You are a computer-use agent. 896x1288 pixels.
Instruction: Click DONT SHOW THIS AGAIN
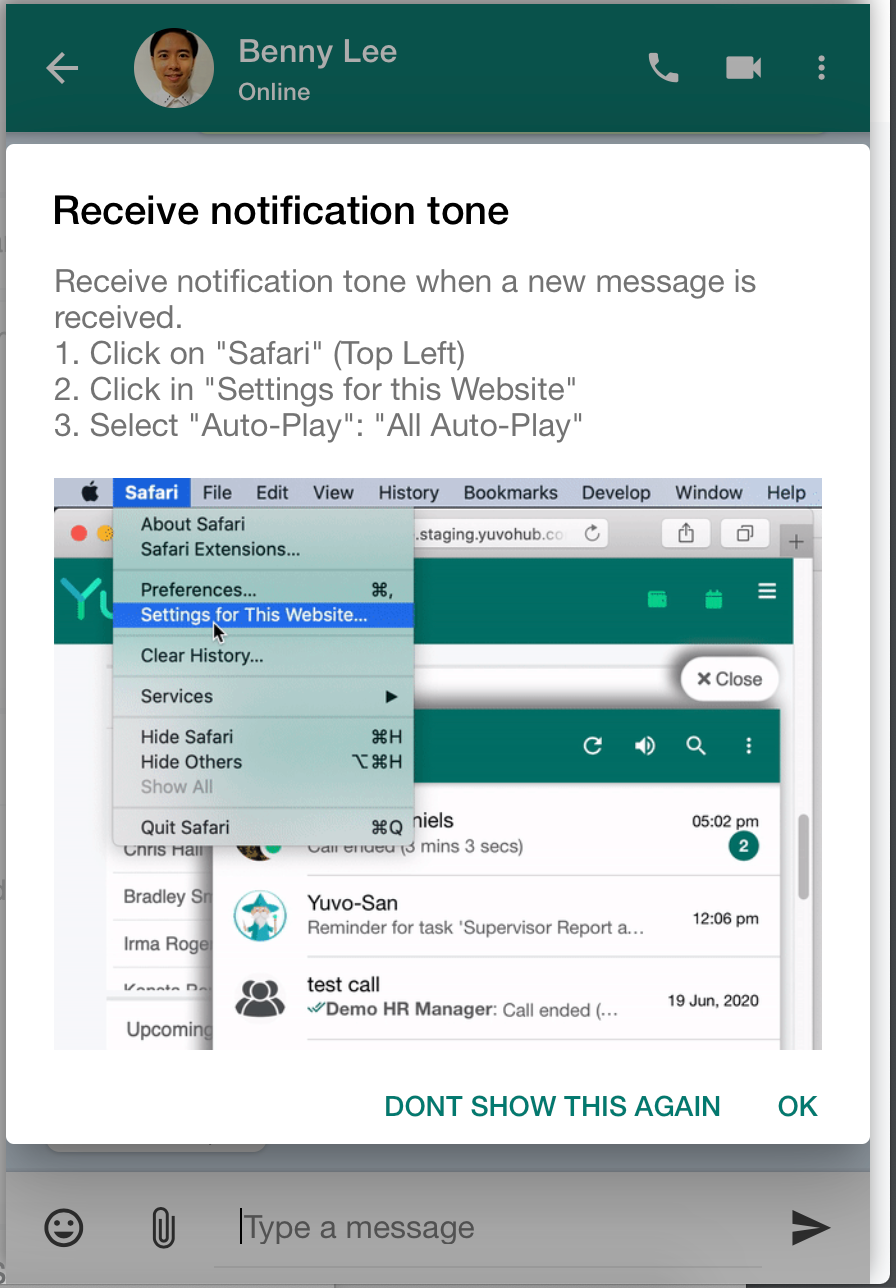click(x=552, y=1106)
